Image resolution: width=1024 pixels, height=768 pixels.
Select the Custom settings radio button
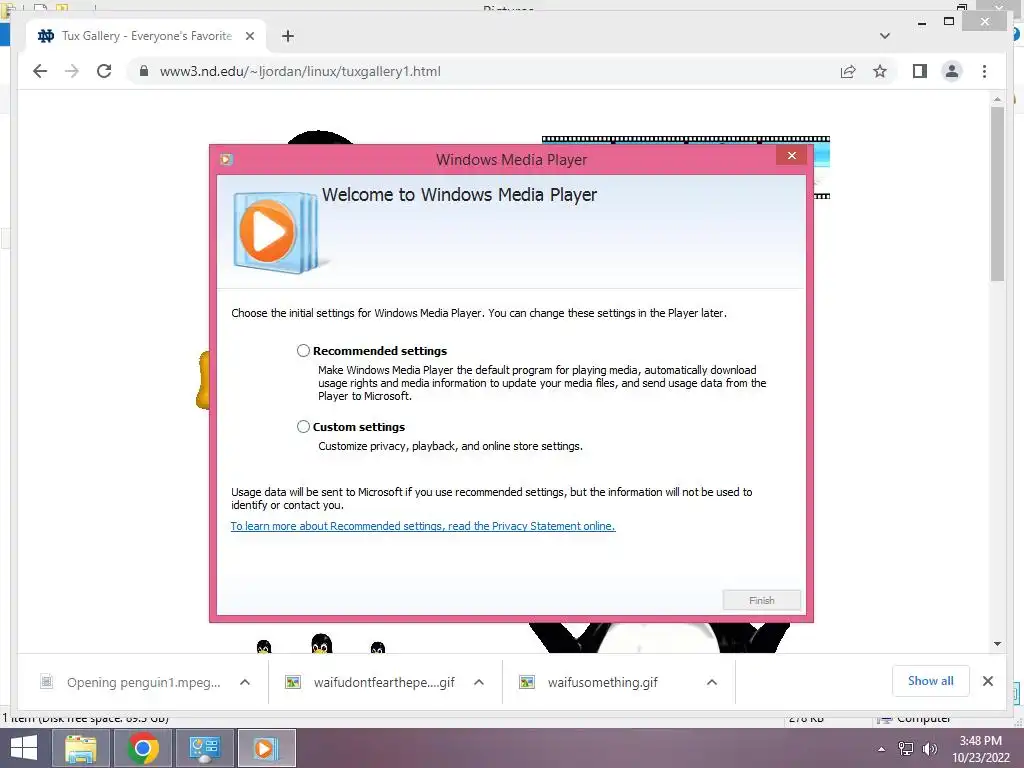tap(303, 426)
